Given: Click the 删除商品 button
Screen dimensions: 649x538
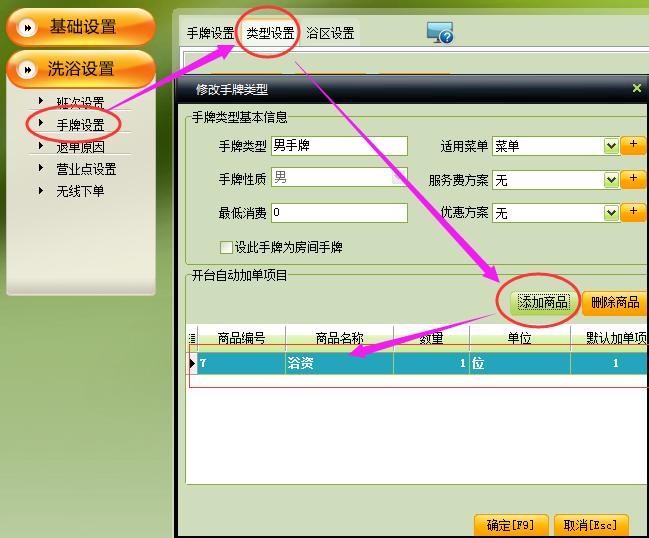Looking at the screenshot, I should [614, 302].
